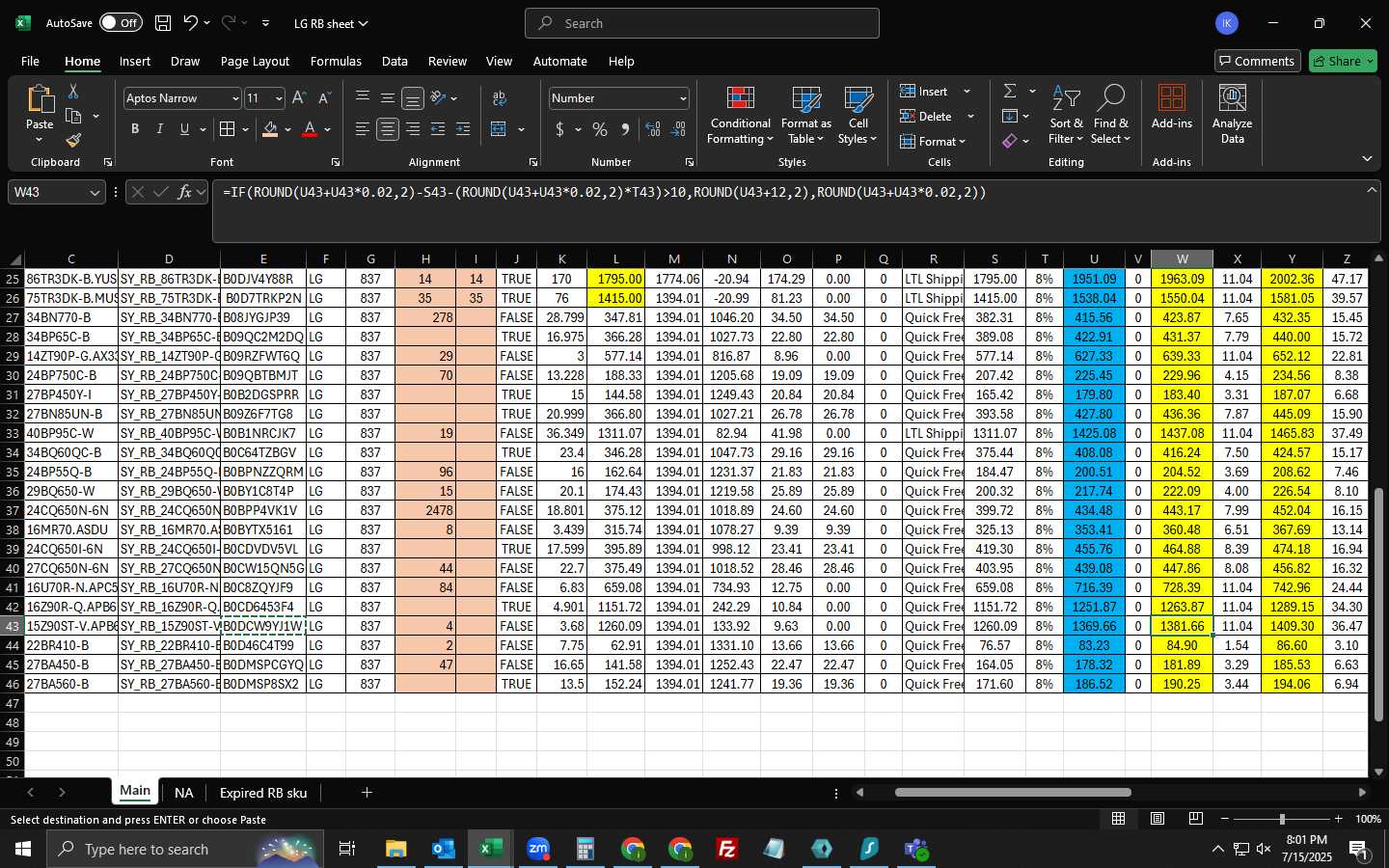
Task: Click the Fill Color bucket swatch
Action: [270, 129]
